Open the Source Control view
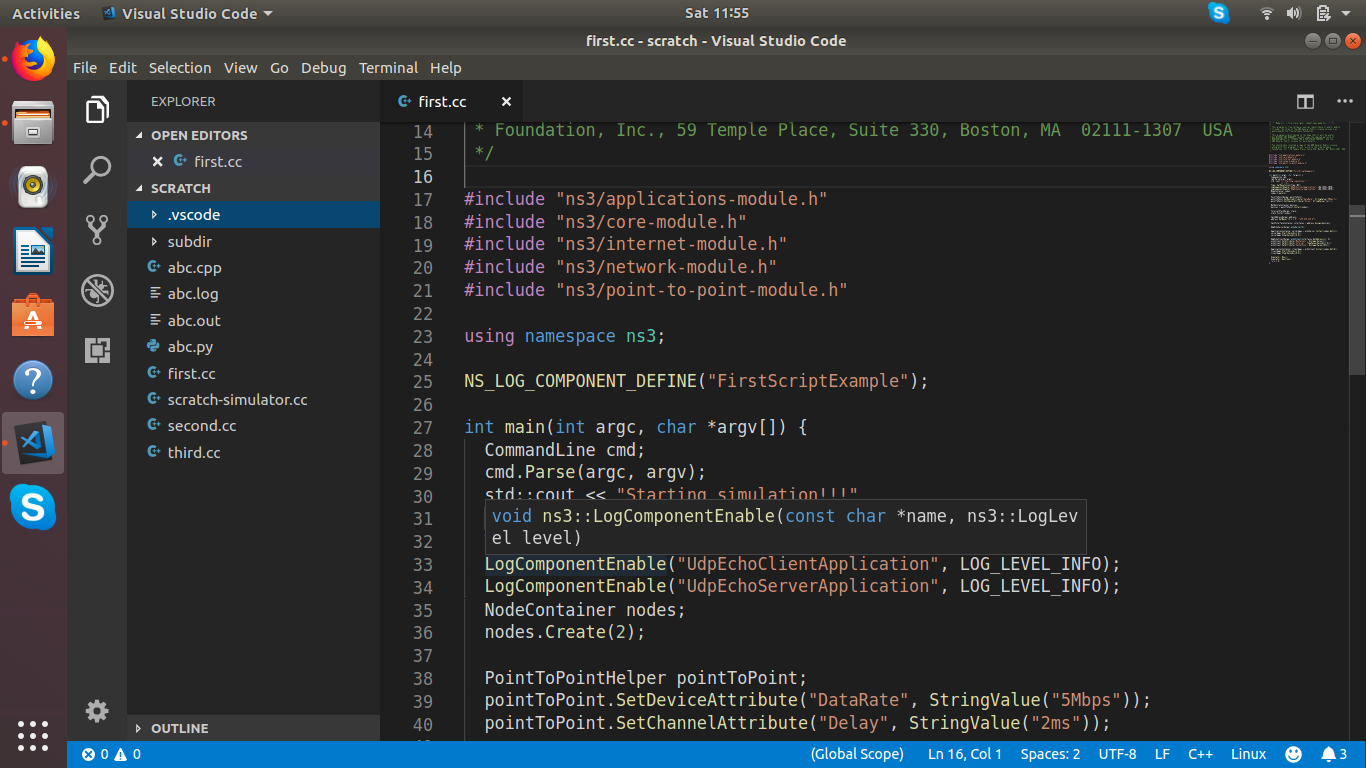Screen dimensions: 1366x768 point(96,230)
